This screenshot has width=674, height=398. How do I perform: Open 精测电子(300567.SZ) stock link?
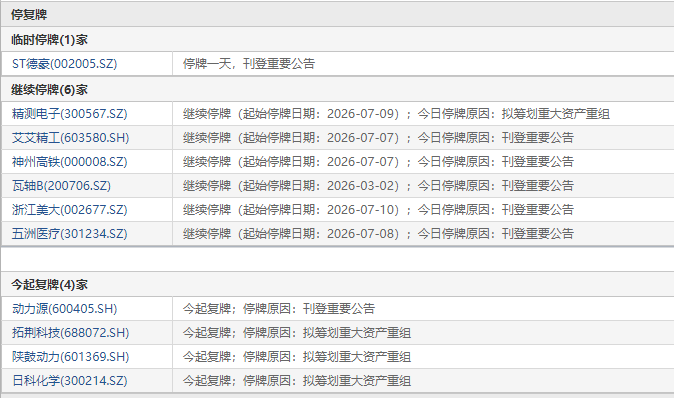pyautogui.click(x=70, y=114)
